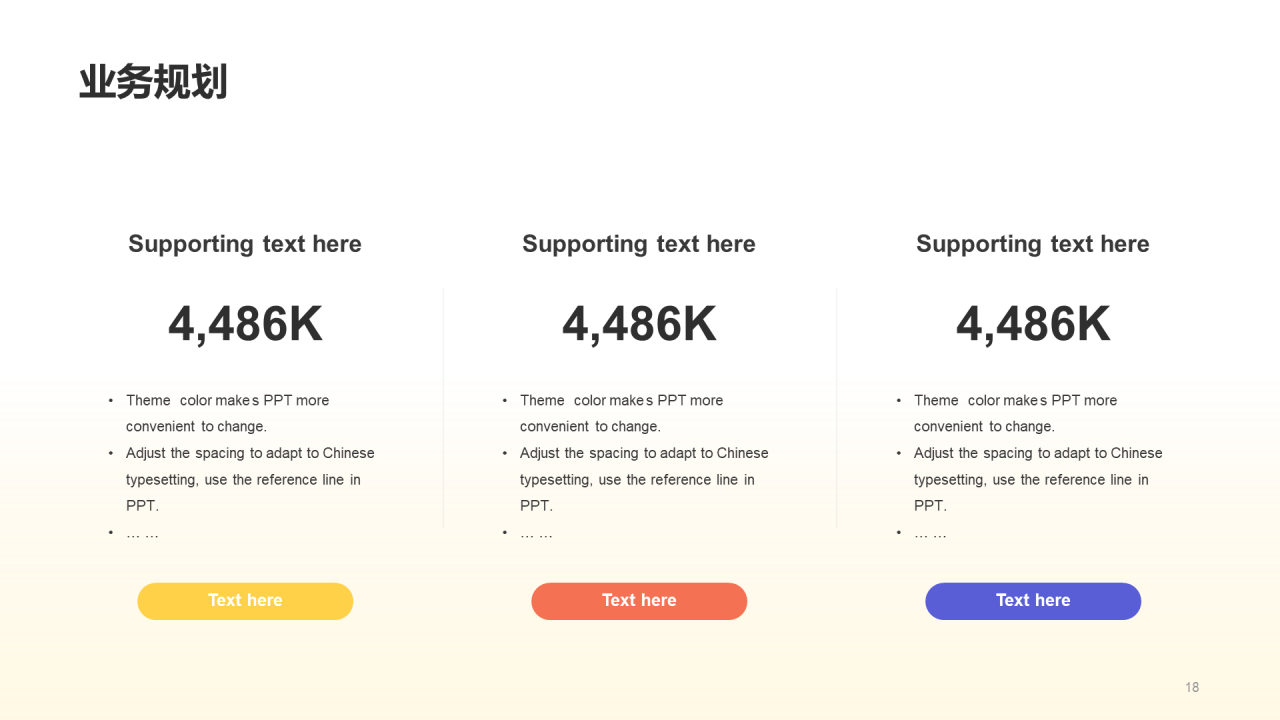Click the right column's Theme color bullet

click(1015, 413)
